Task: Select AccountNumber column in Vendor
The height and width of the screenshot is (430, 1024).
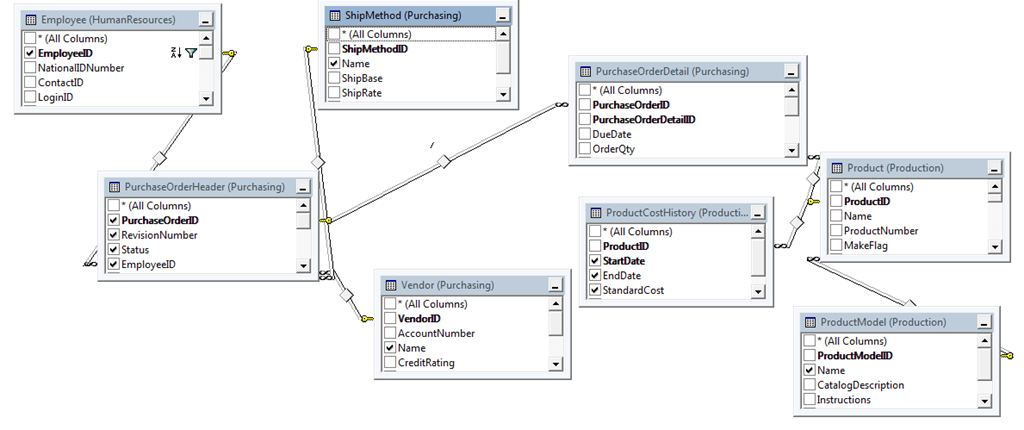Action: pyautogui.click(x=436, y=333)
